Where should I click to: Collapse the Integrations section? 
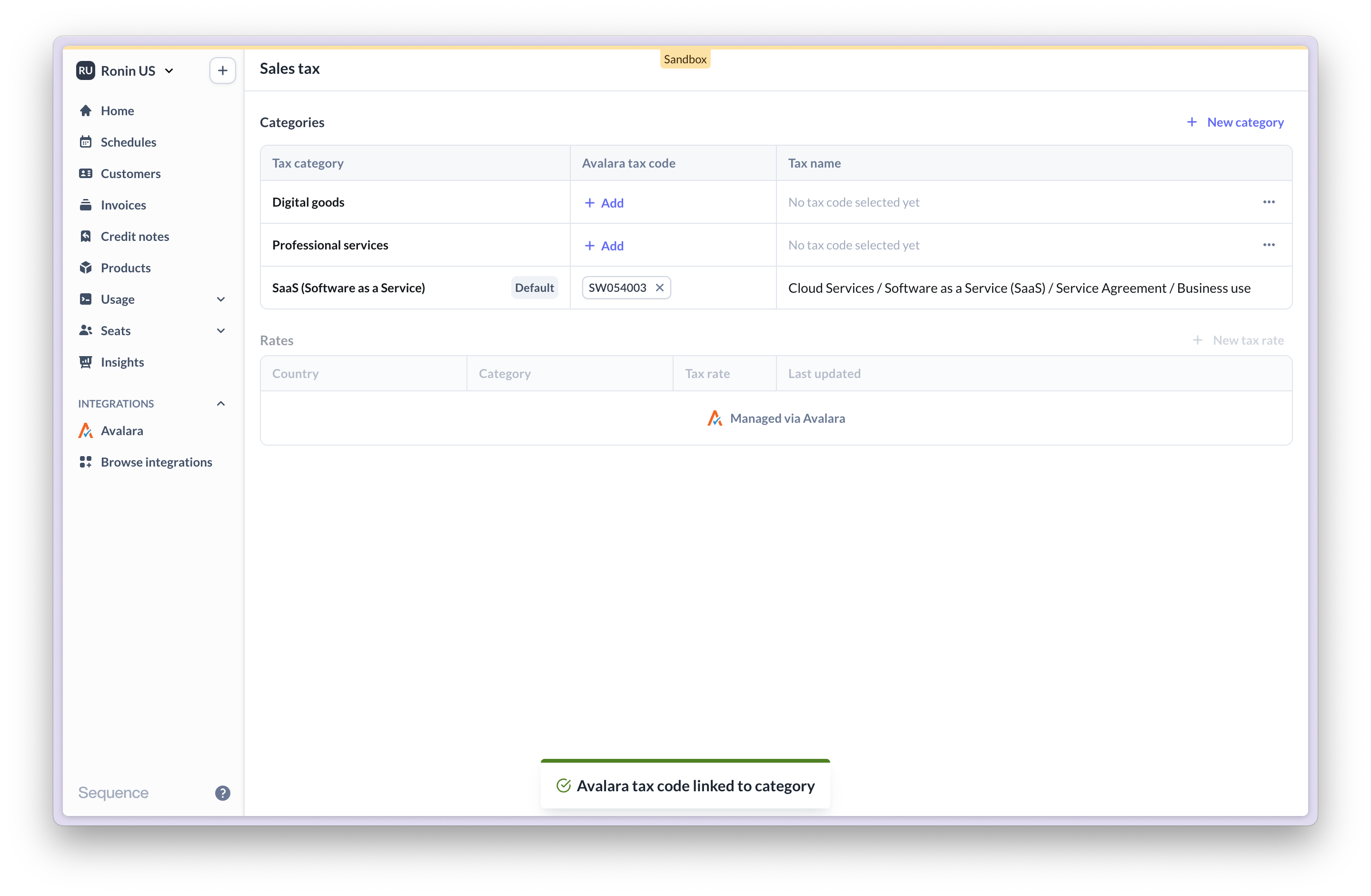click(220, 403)
